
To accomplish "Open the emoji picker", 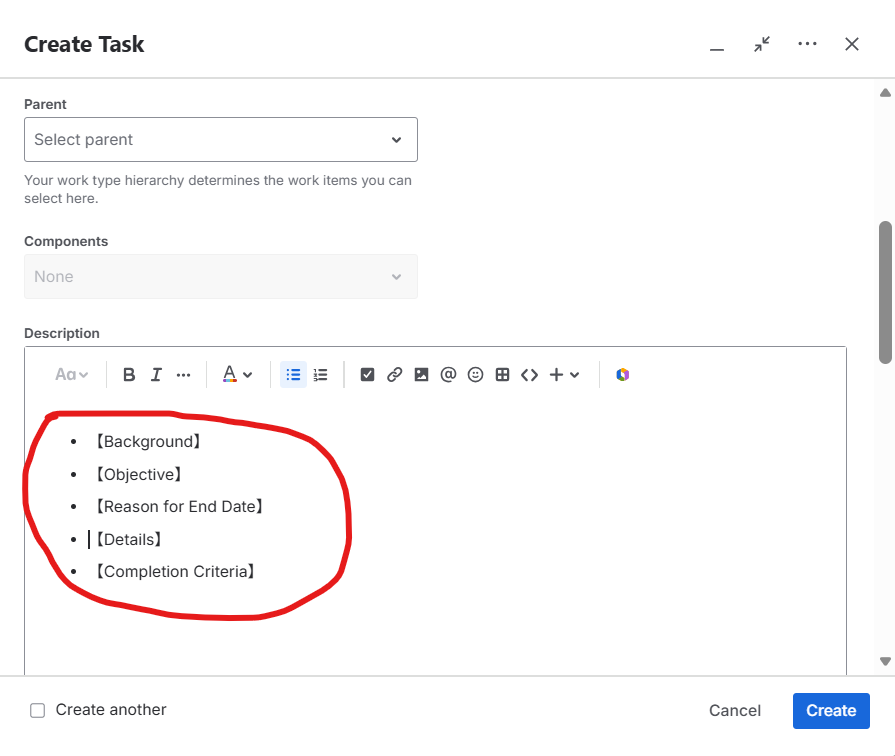I will coord(475,375).
